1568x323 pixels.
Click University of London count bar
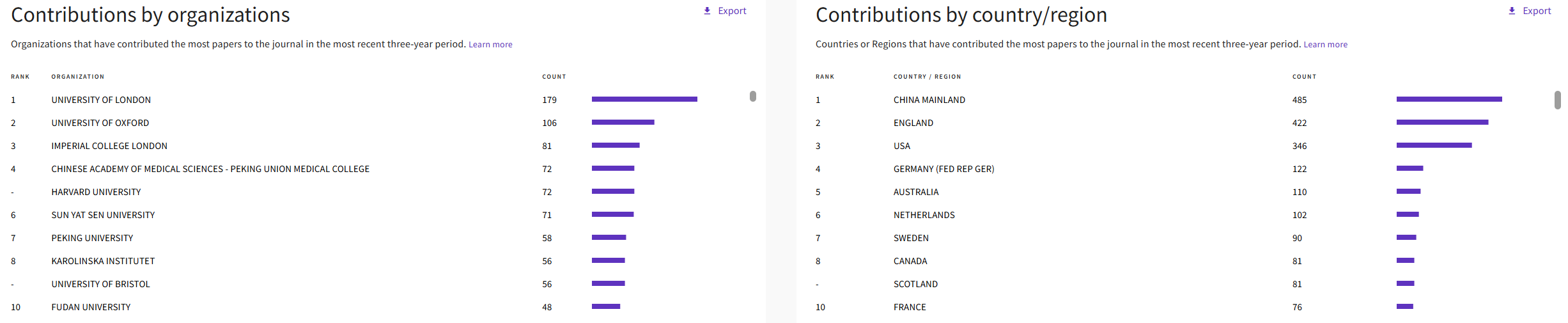pyautogui.click(x=644, y=99)
